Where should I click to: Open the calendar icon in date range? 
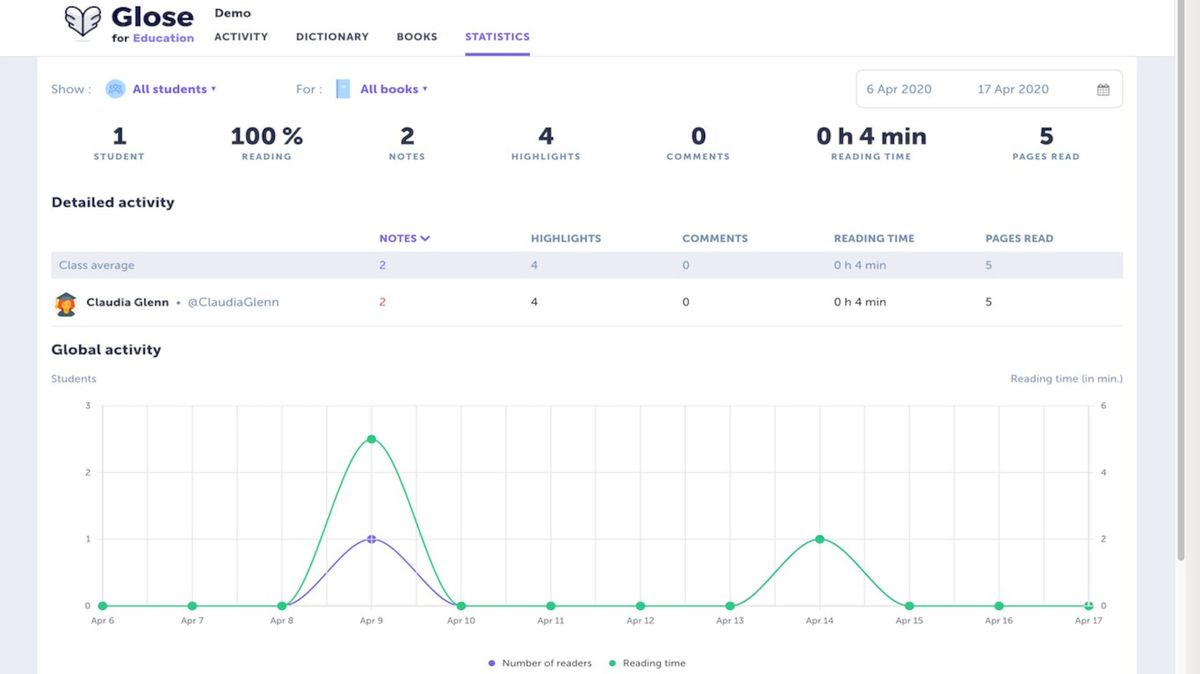[x=1103, y=90]
